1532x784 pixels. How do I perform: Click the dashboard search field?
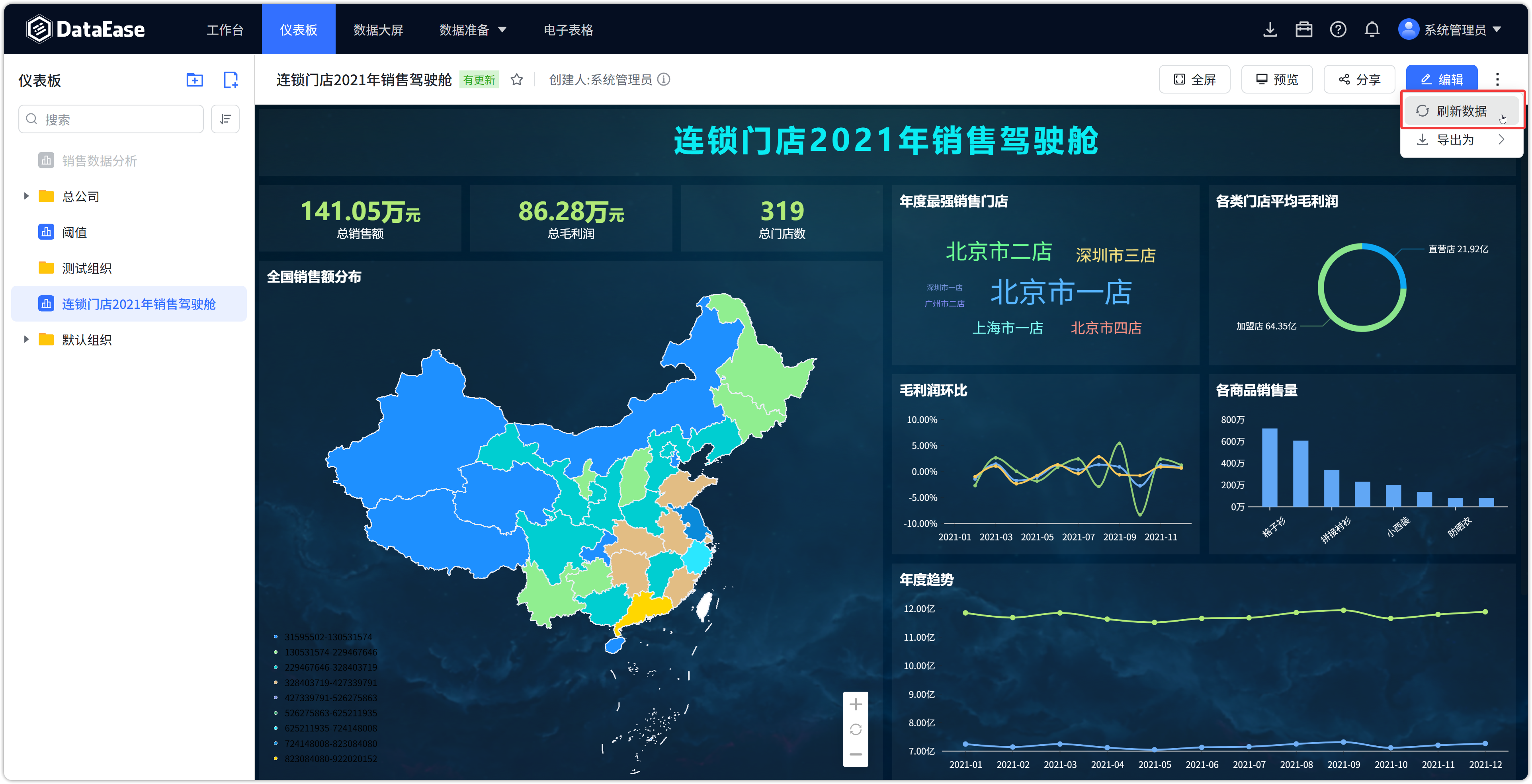111,119
